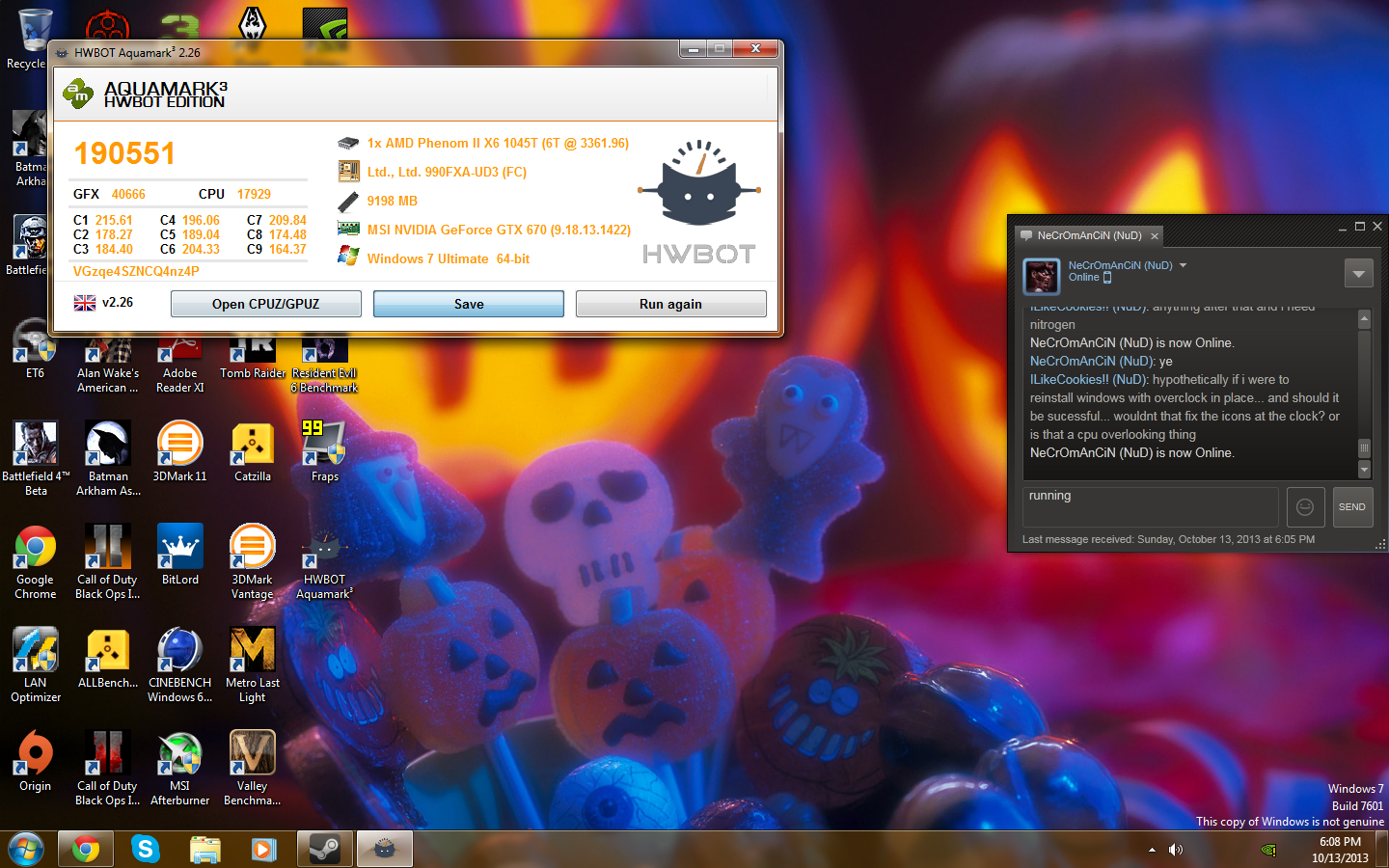Open Call of Duty Black Ops icon beside Google Chrome

click(x=107, y=563)
